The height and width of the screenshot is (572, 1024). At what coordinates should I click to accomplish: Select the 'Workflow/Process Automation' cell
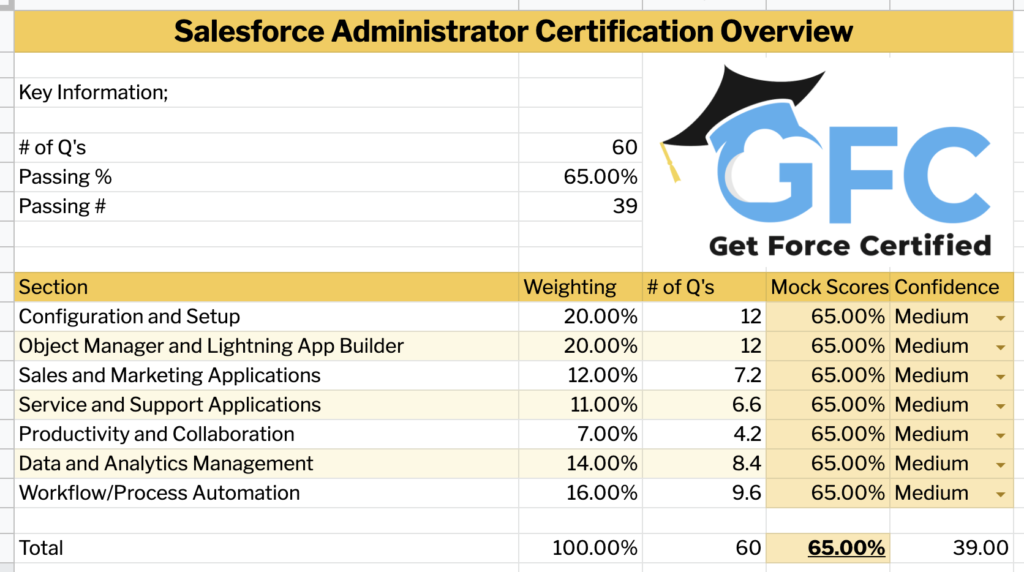[x=266, y=493]
